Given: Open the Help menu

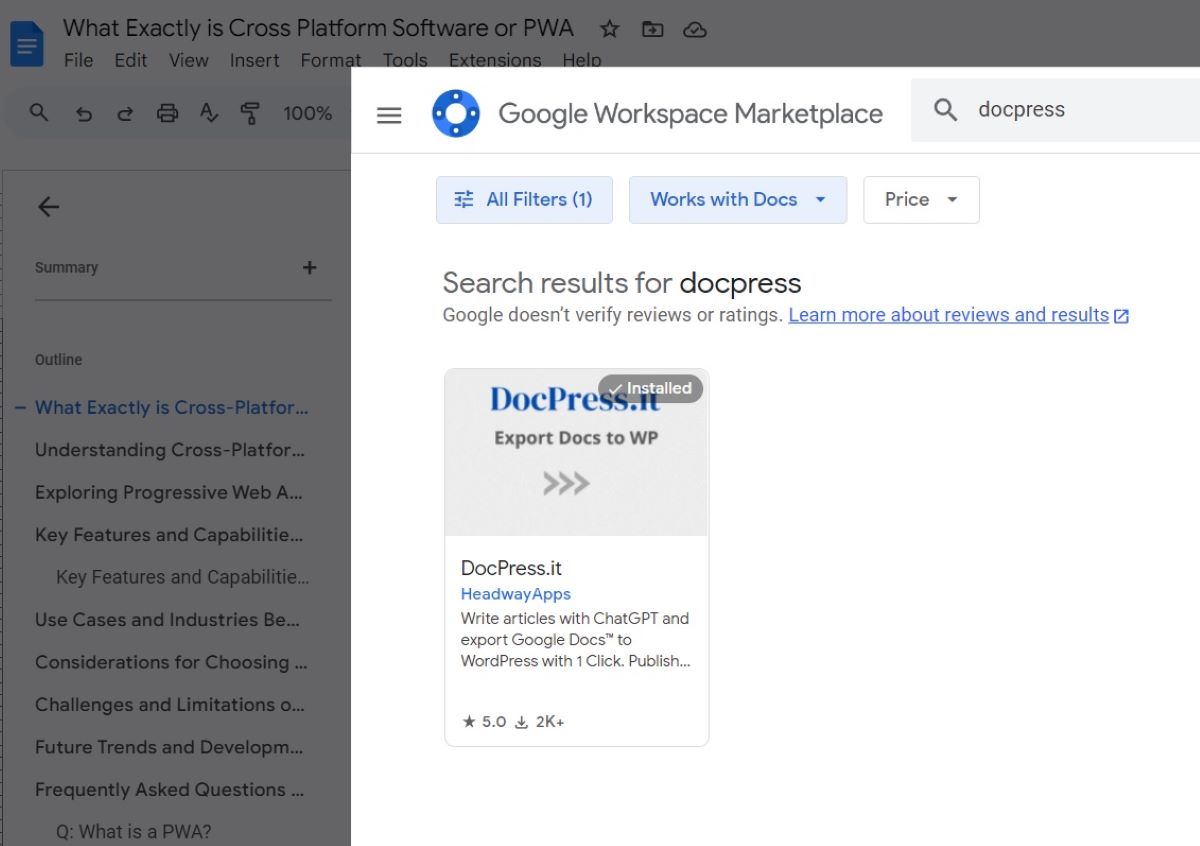Looking at the screenshot, I should (582, 60).
